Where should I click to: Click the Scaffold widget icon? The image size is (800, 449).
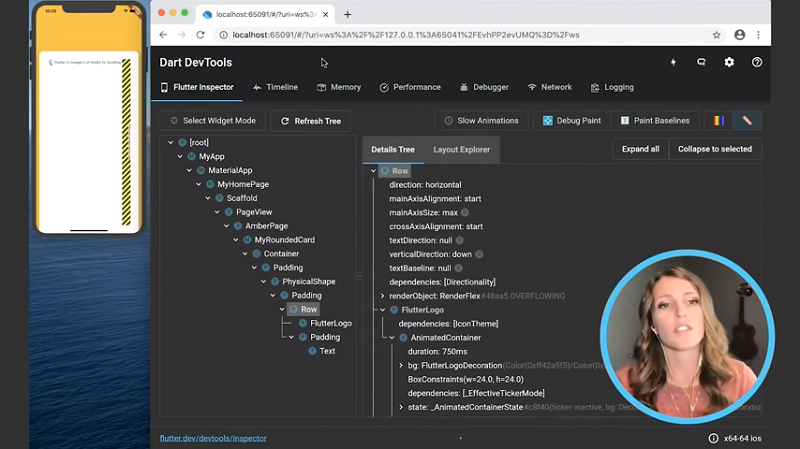(x=219, y=198)
